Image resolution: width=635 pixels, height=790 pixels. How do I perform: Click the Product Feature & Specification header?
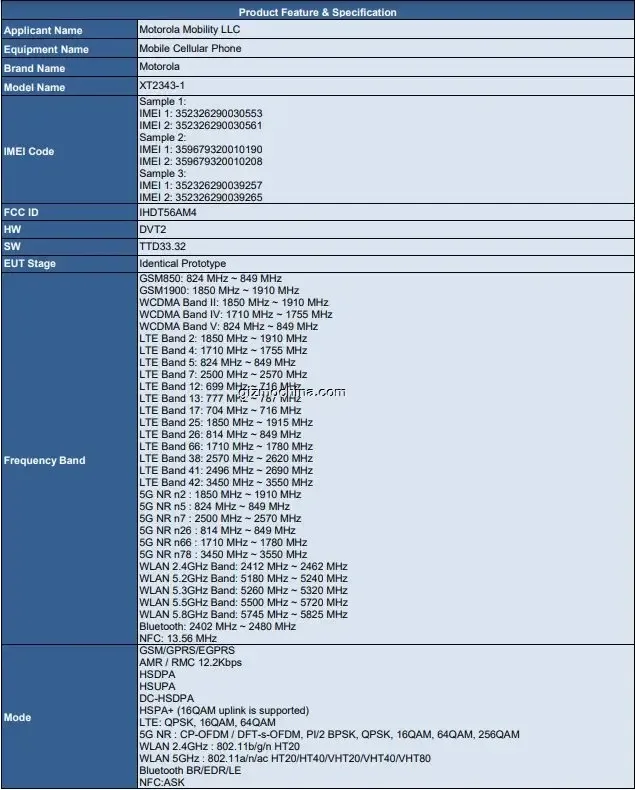coord(317,12)
